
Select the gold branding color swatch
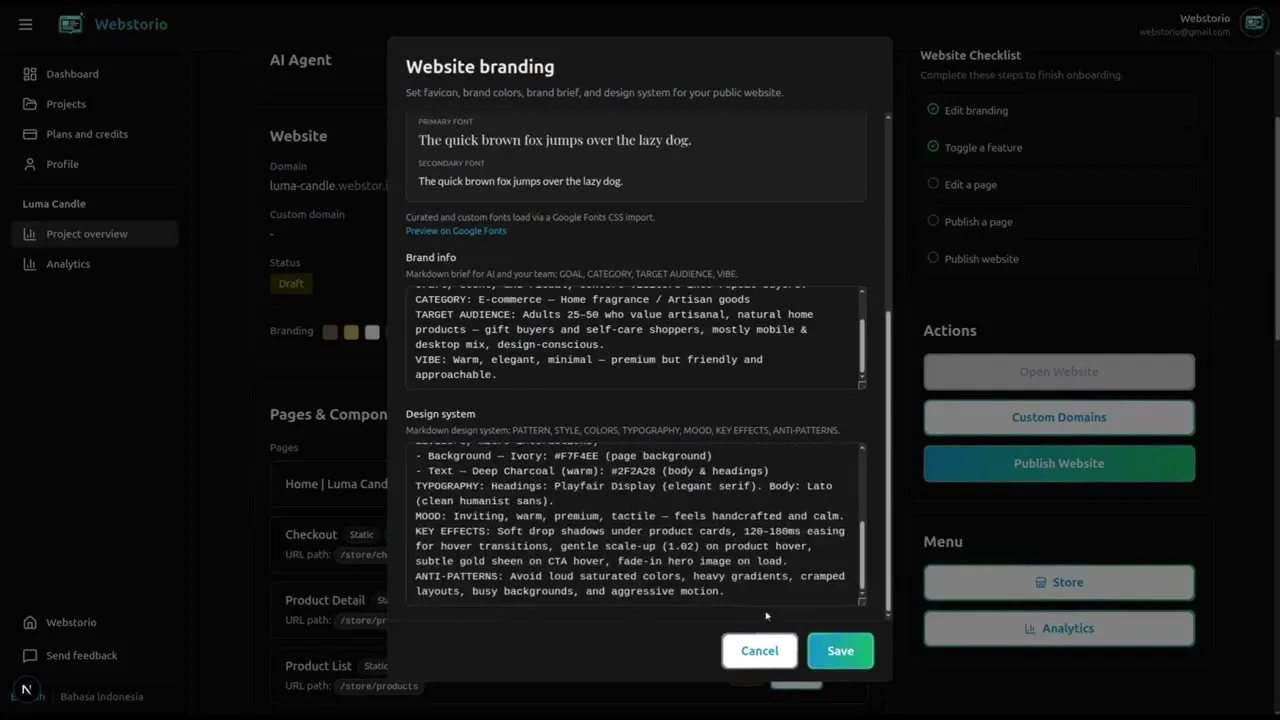point(351,332)
